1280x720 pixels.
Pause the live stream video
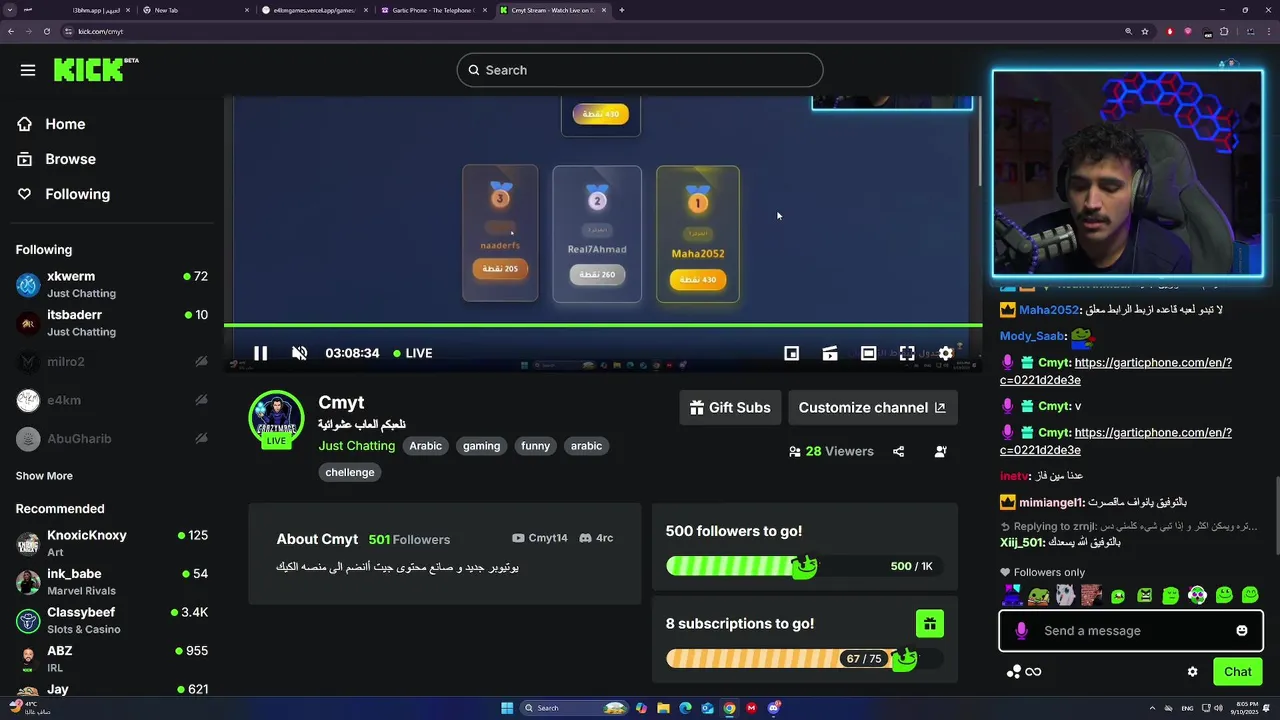[260, 353]
